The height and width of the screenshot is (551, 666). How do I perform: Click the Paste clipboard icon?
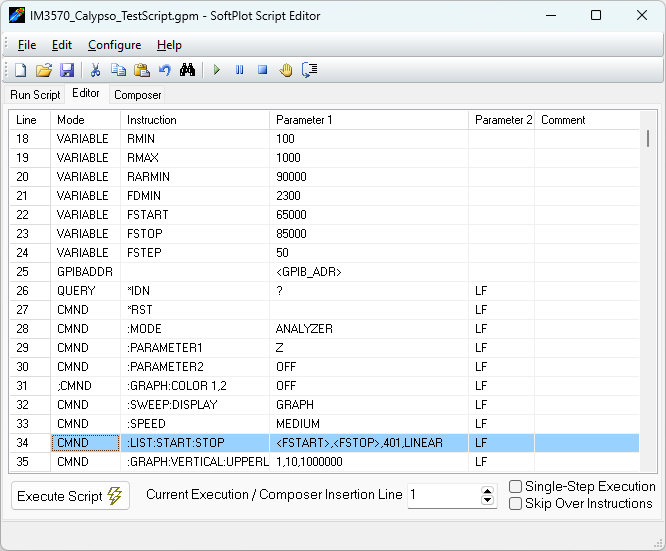coord(142,70)
